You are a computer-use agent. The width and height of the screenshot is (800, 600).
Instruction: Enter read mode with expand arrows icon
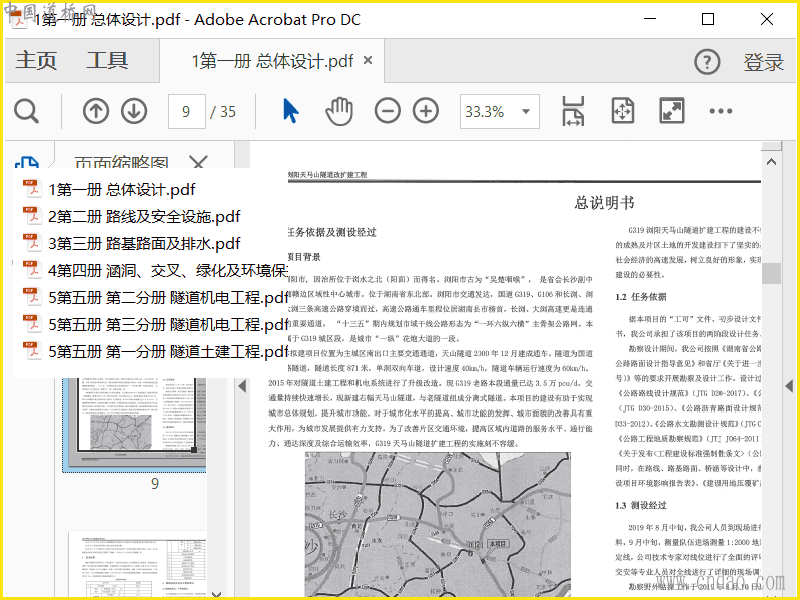point(671,111)
